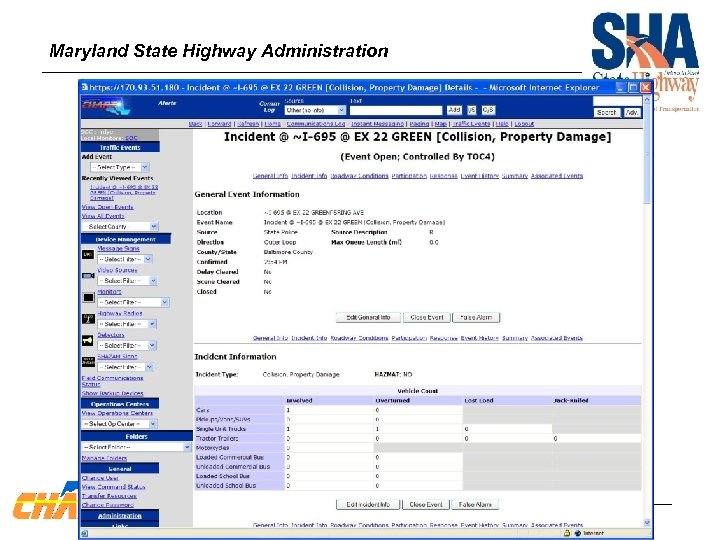Open Incident Messaging from top navigation
720x540 pixels.
coord(377,124)
